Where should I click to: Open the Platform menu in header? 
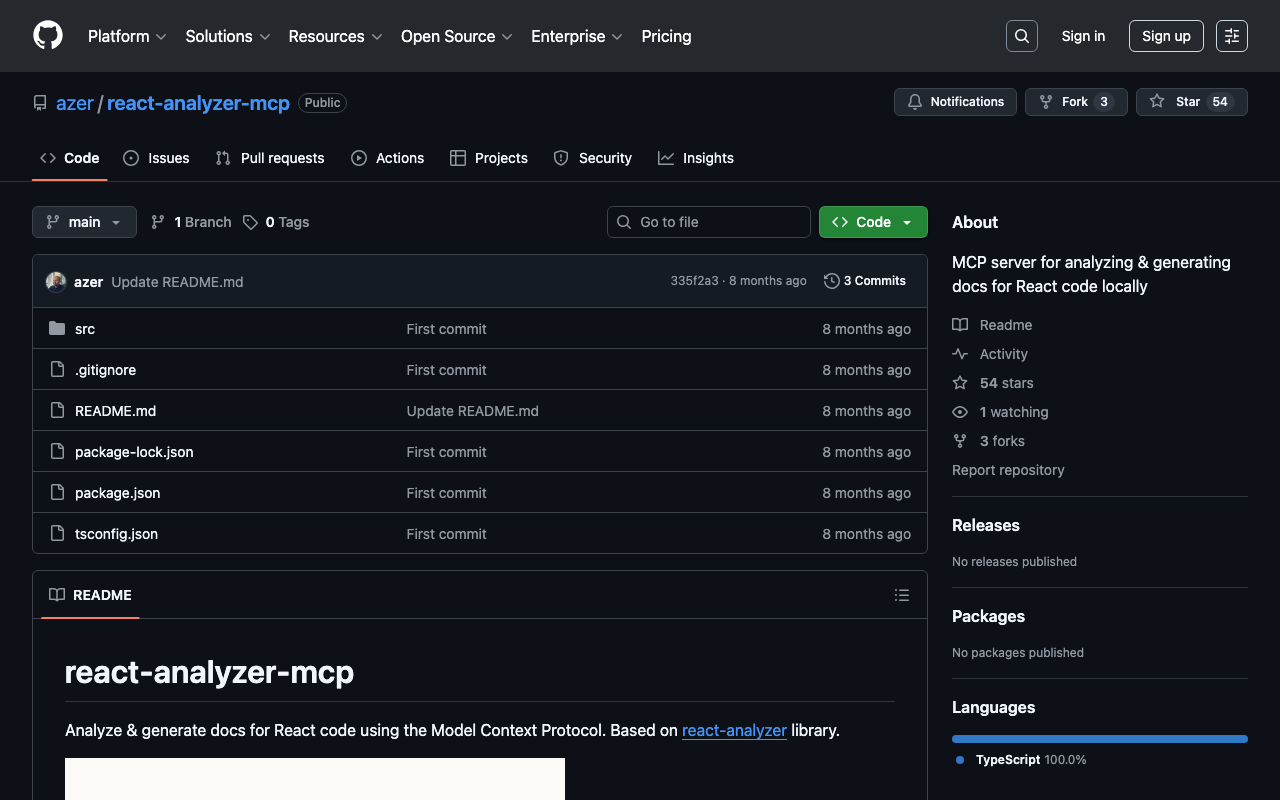pos(127,36)
